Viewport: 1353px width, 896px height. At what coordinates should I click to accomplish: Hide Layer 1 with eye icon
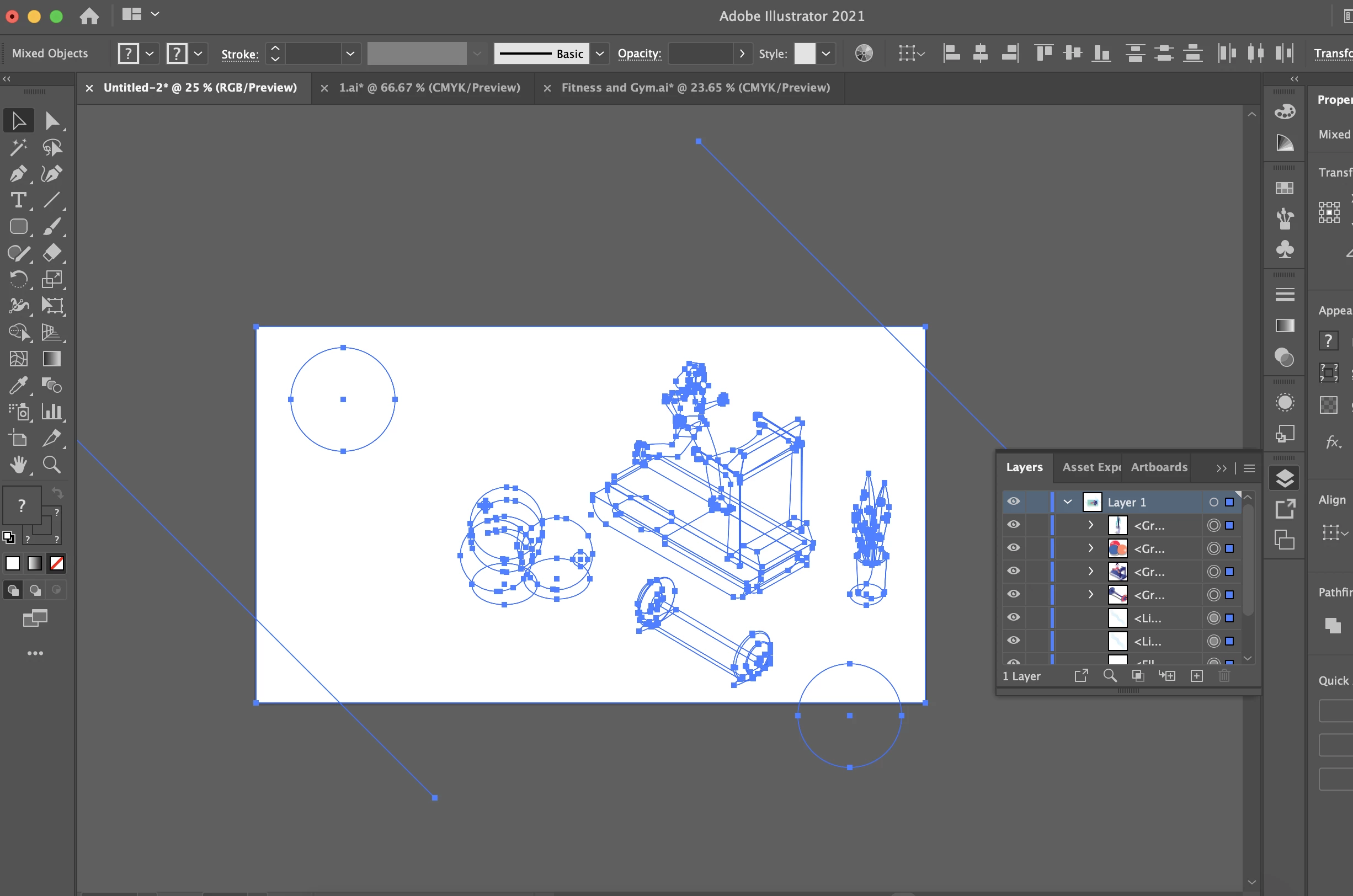[1013, 502]
